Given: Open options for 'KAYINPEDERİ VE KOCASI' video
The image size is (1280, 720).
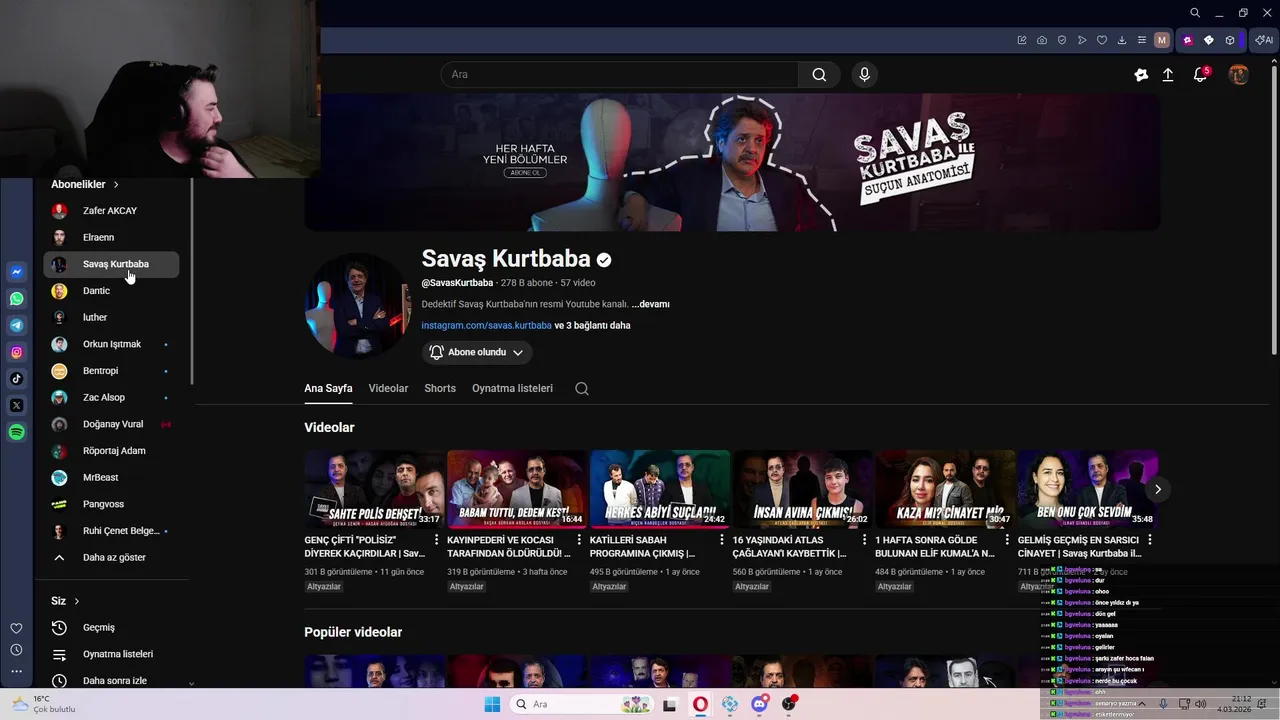Looking at the screenshot, I should [579, 540].
